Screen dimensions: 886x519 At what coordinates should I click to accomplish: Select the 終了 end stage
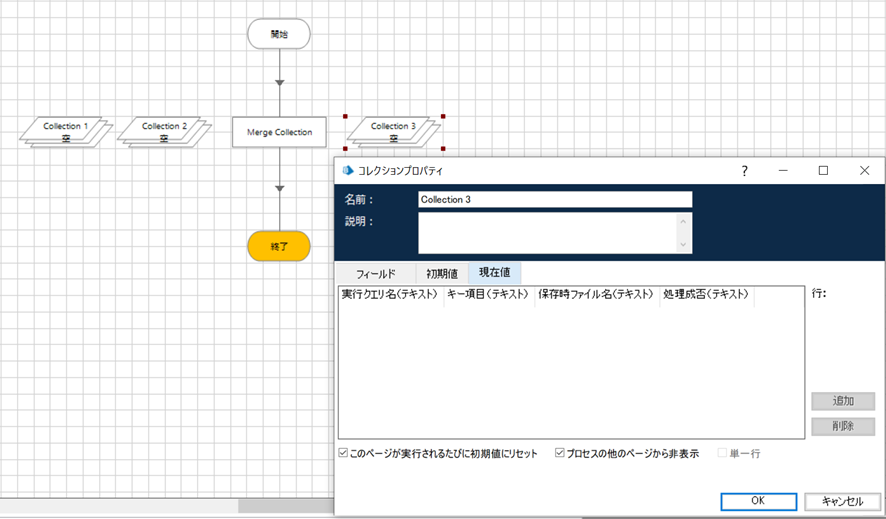pos(279,246)
